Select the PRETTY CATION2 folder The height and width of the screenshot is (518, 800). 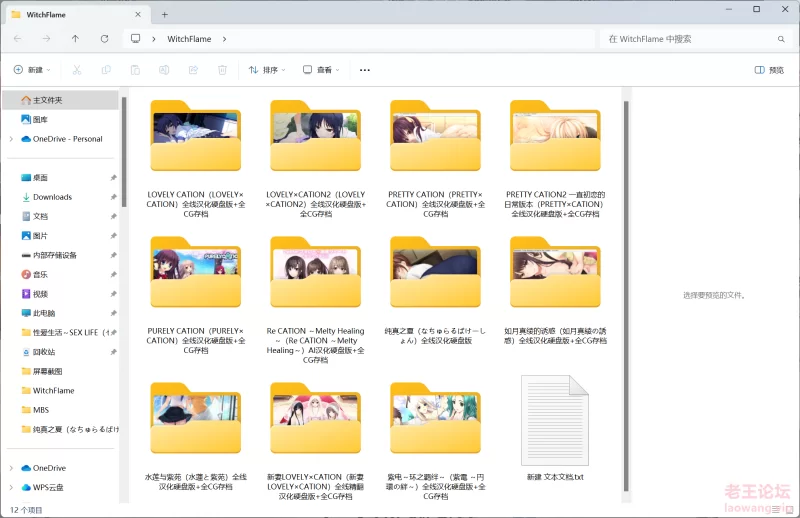[556, 159]
